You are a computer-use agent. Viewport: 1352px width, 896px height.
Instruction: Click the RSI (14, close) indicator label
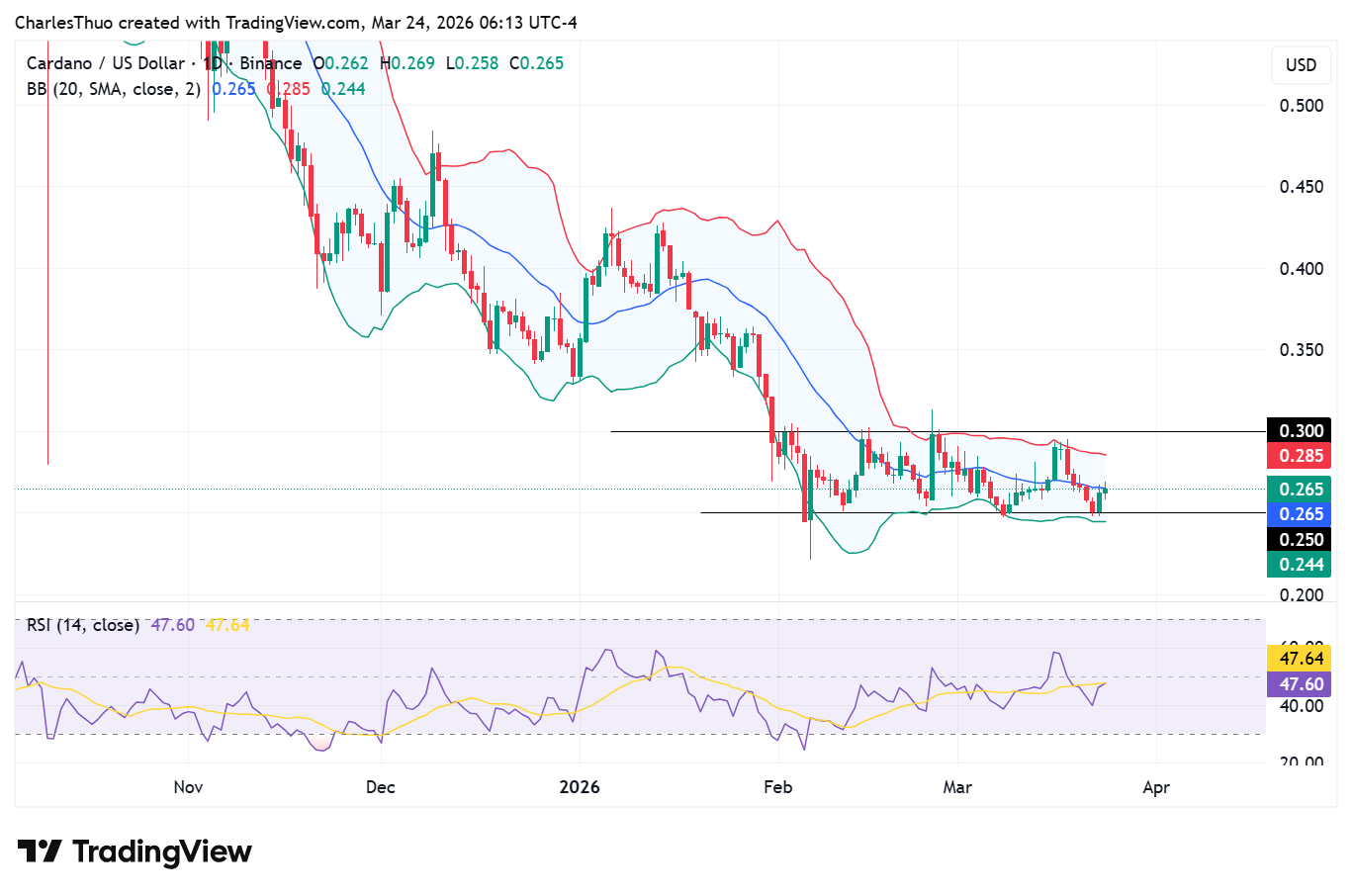(x=82, y=625)
